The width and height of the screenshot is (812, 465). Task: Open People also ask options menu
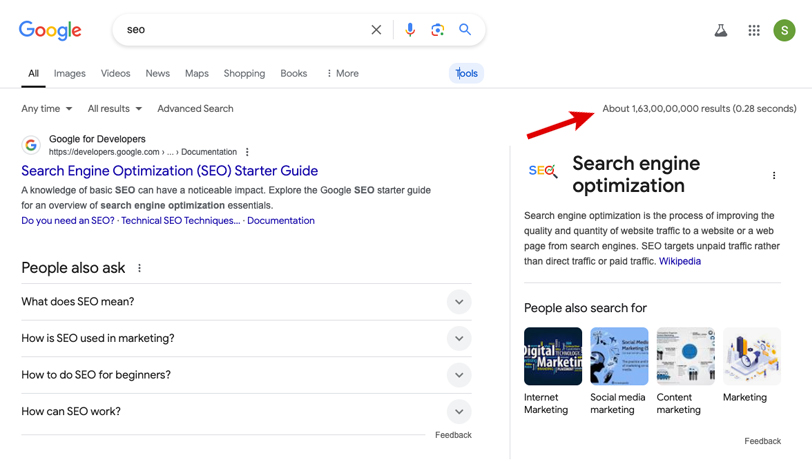(x=139, y=268)
